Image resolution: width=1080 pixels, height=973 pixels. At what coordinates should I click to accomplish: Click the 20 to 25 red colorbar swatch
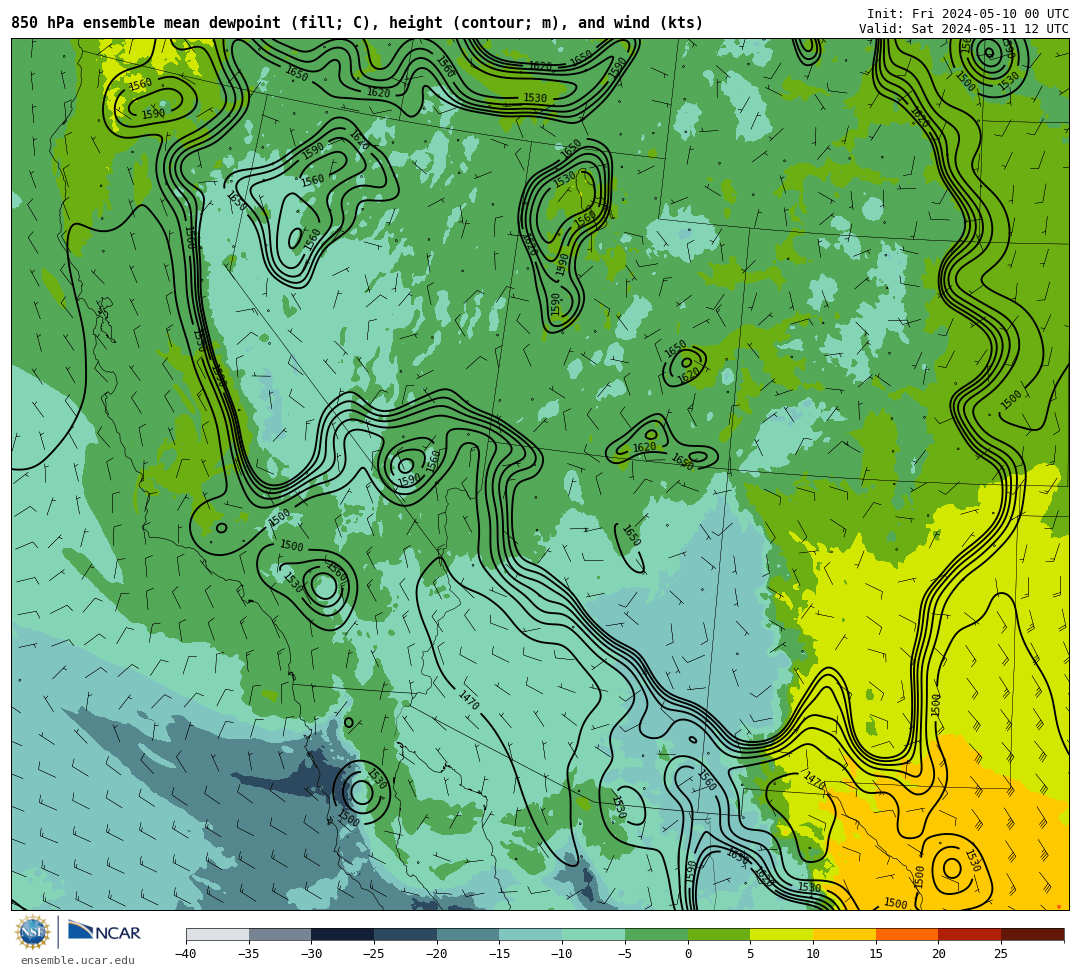(970, 934)
